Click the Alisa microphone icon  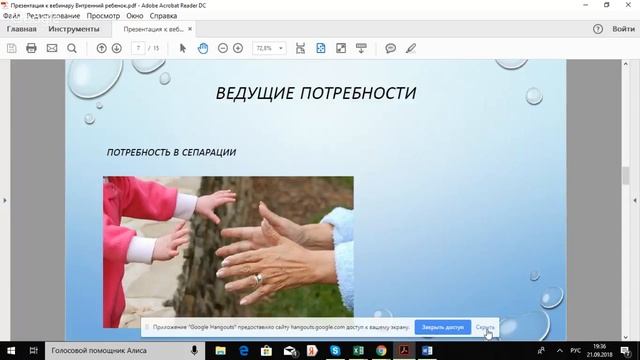click(194, 351)
